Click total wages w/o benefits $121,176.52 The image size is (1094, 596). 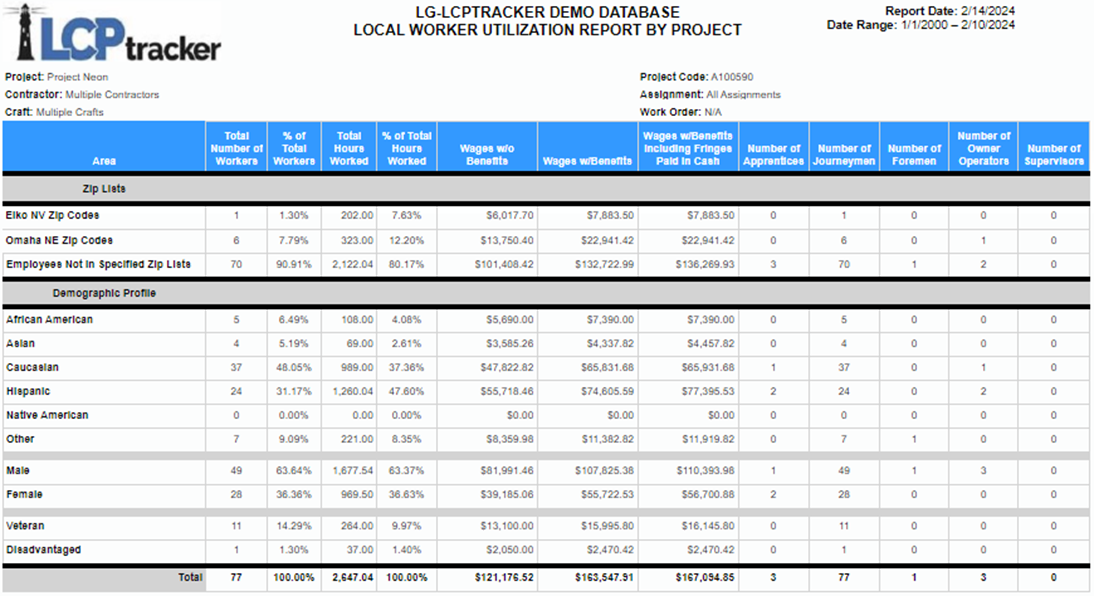tap(504, 577)
